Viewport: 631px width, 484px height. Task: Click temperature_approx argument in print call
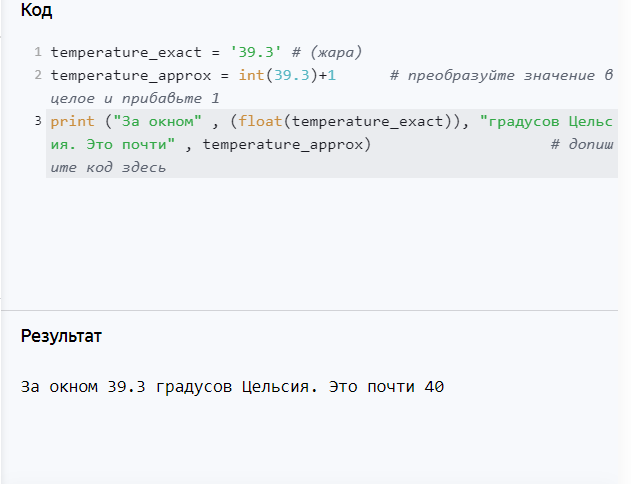282,144
